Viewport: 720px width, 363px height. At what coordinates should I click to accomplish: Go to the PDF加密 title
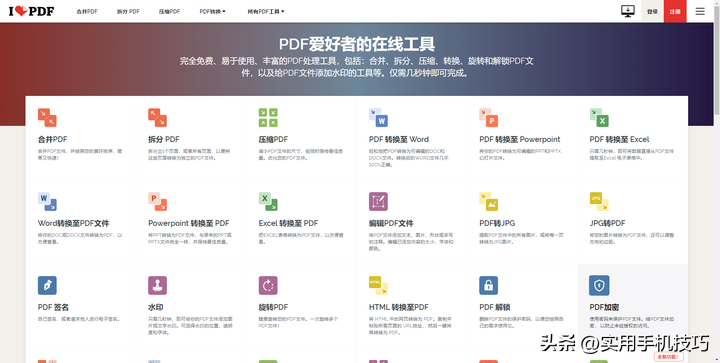(604, 307)
